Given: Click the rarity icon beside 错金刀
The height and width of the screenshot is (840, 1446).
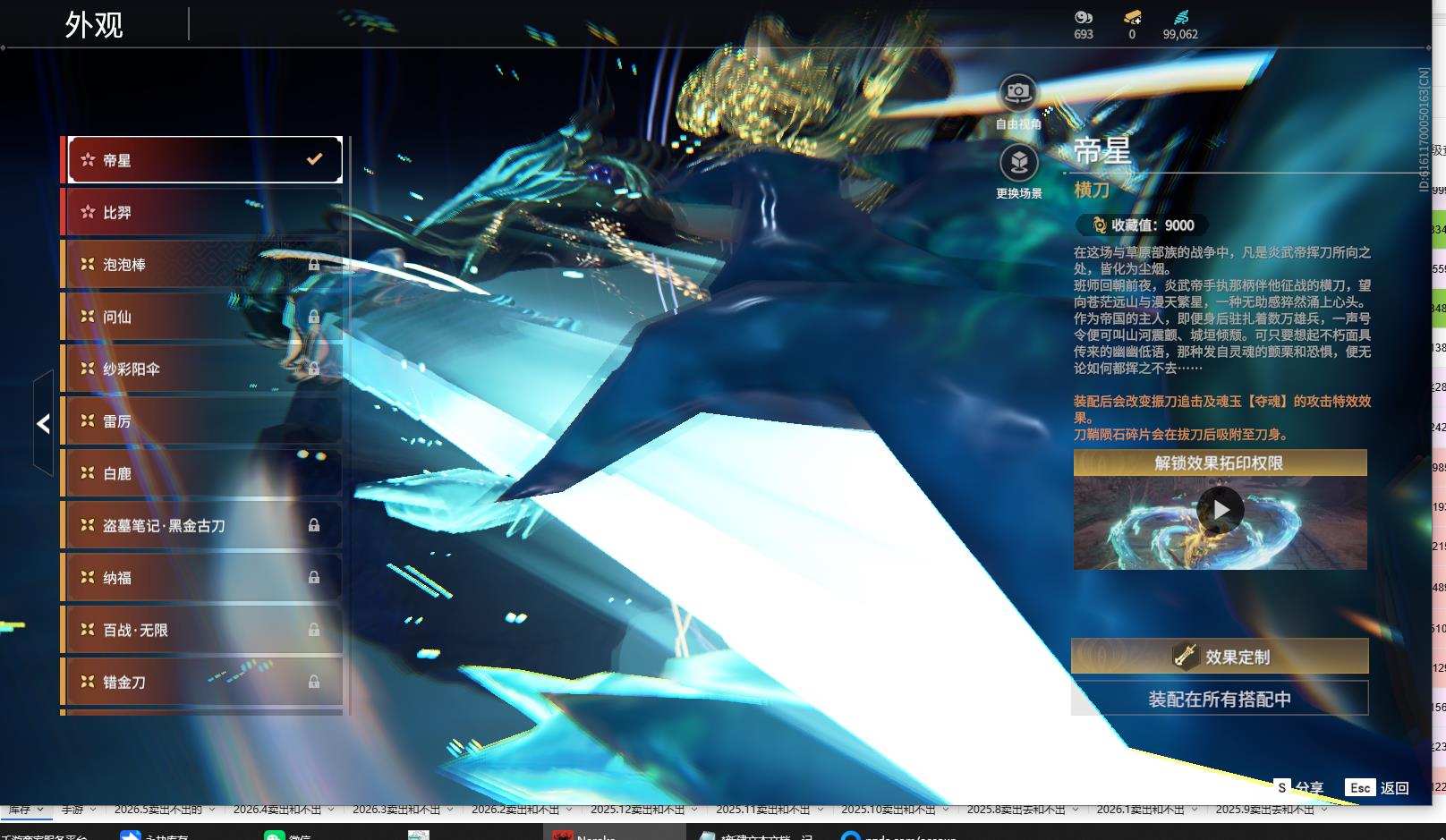Looking at the screenshot, I should point(88,681).
